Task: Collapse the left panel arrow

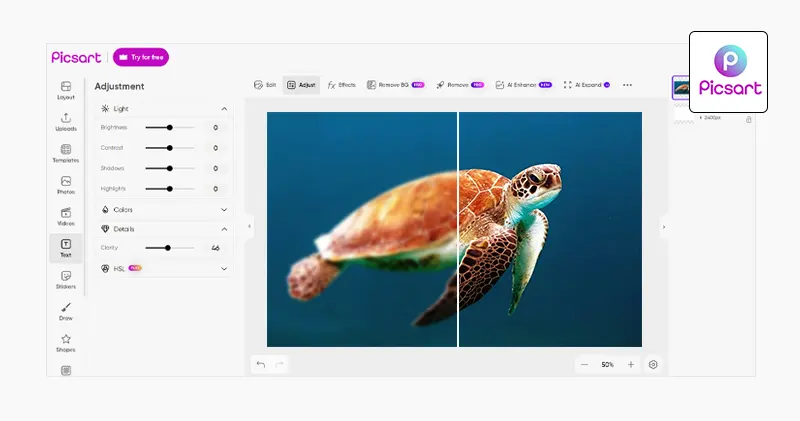Action: 249,226
